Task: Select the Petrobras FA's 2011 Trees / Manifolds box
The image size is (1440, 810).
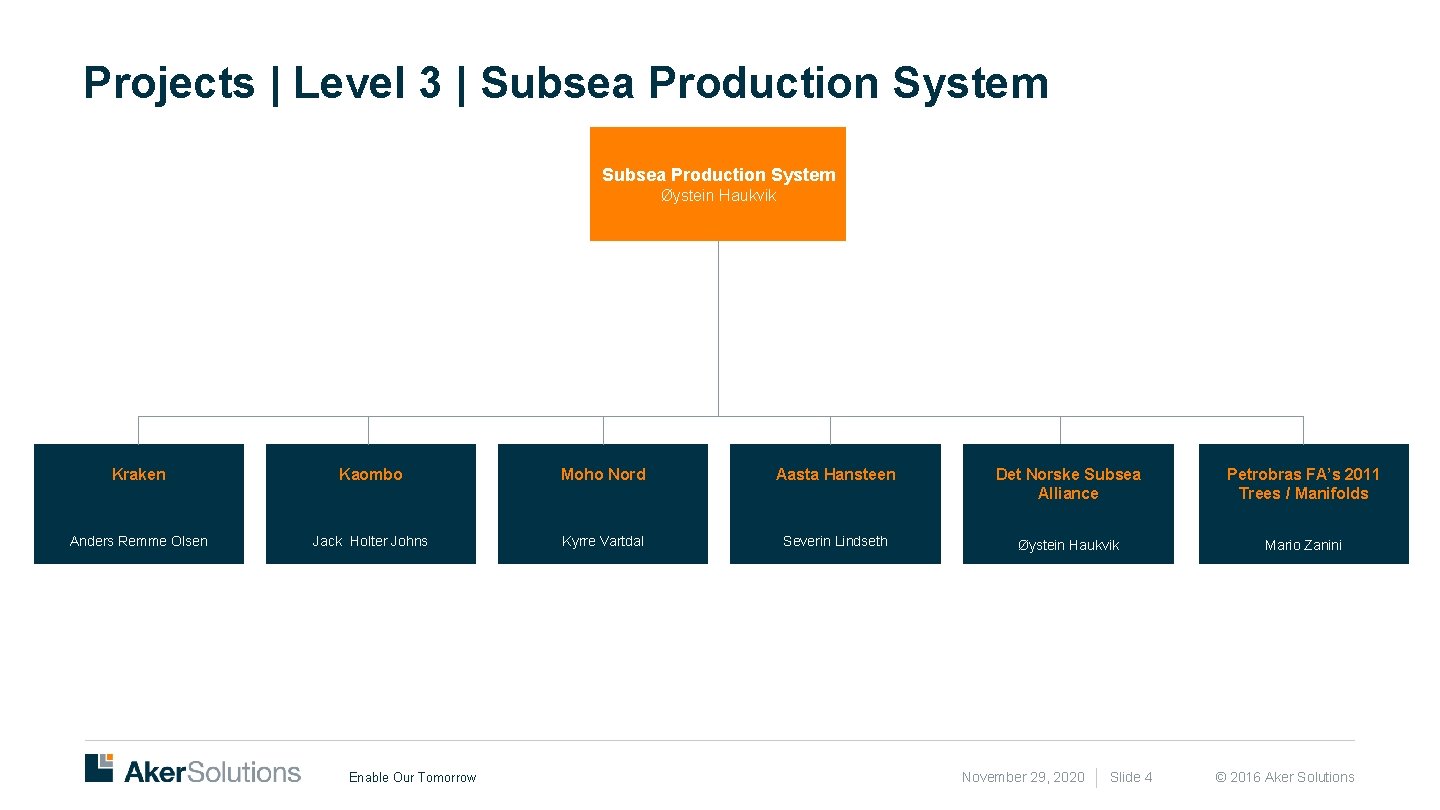Action: tap(1303, 504)
